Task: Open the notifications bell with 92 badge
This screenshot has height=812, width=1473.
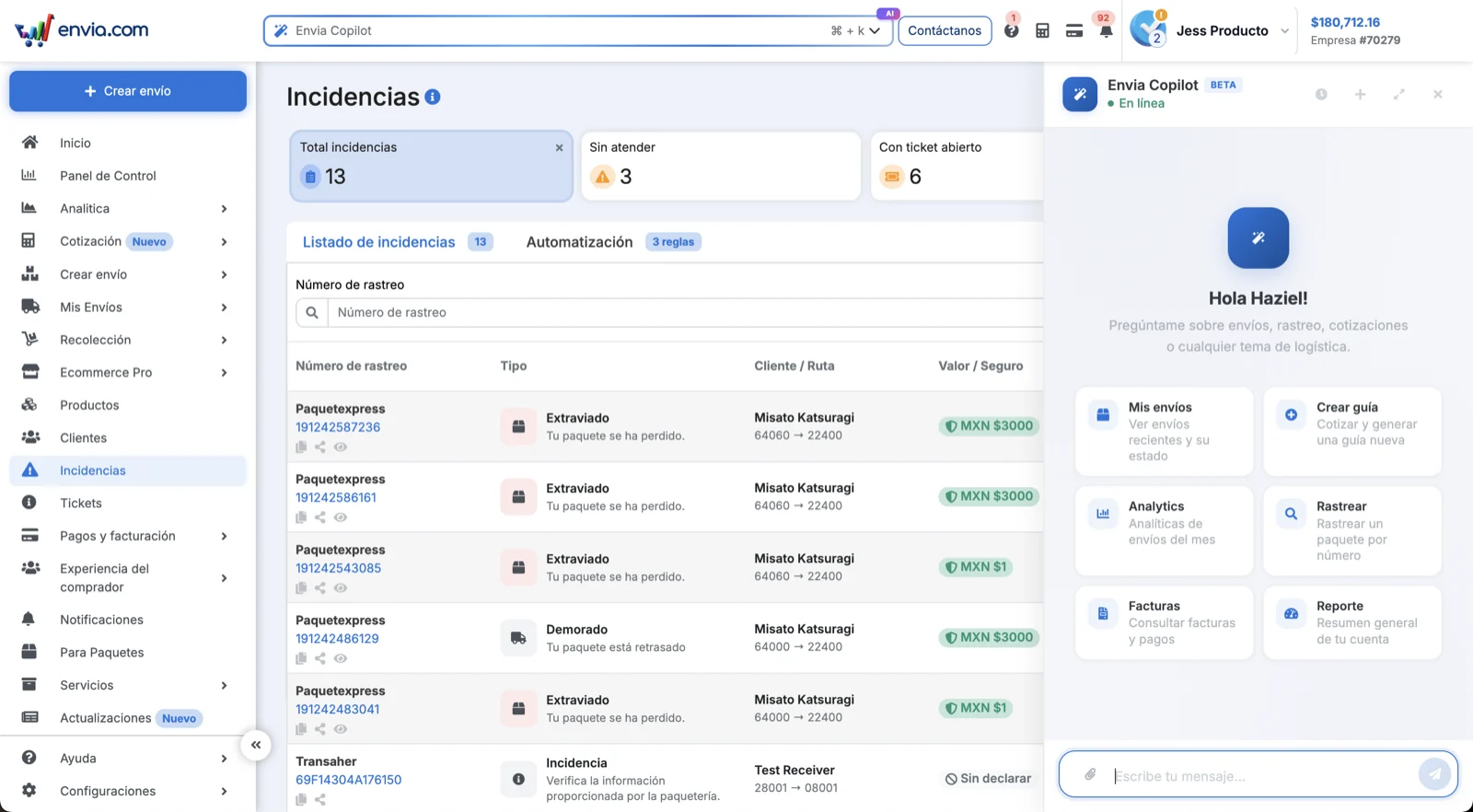Action: coord(1106,30)
